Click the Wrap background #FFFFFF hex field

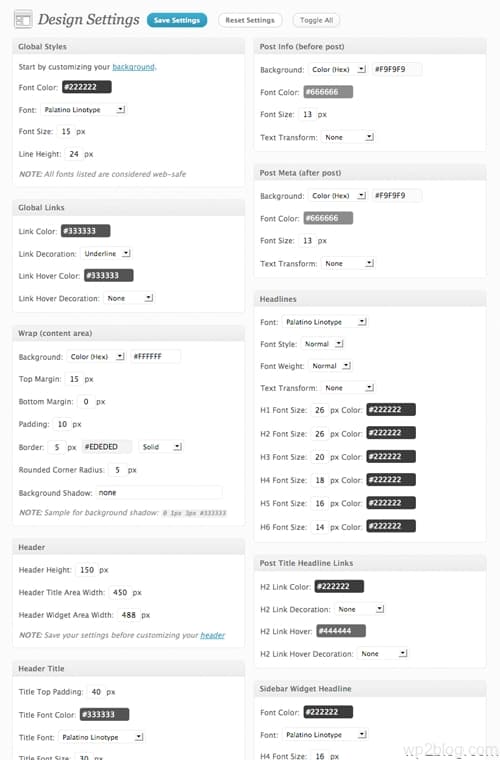[156, 357]
